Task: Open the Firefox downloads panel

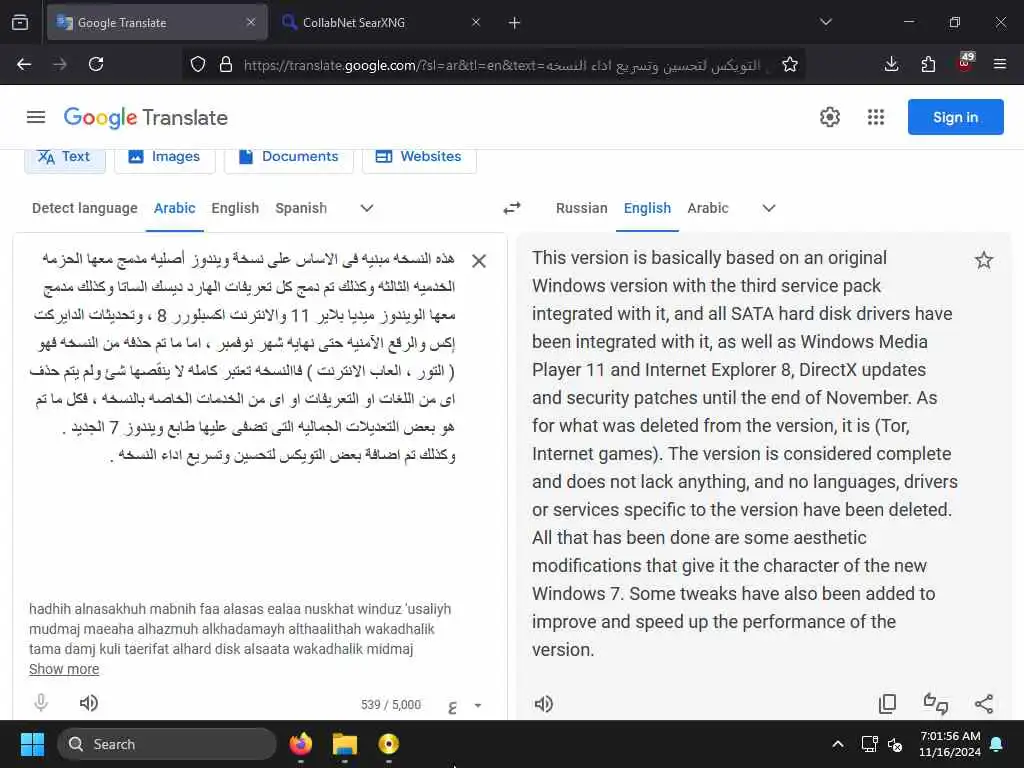Action: click(x=891, y=65)
